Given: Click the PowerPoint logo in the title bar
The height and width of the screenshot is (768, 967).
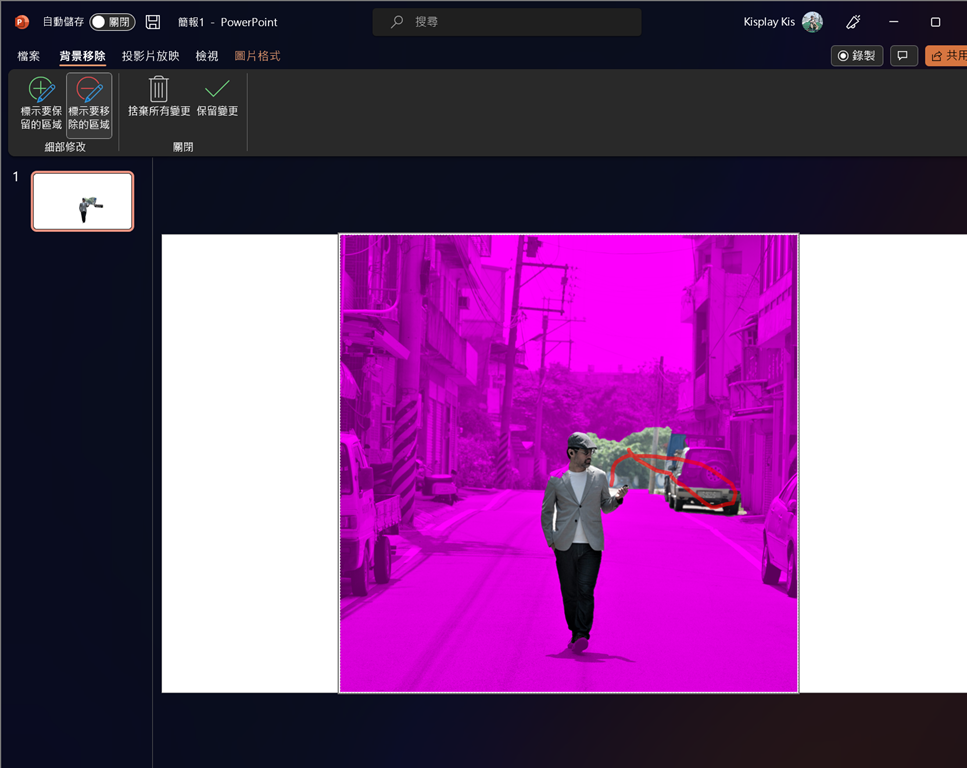Looking at the screenshot, I should (x=22, y=22).
